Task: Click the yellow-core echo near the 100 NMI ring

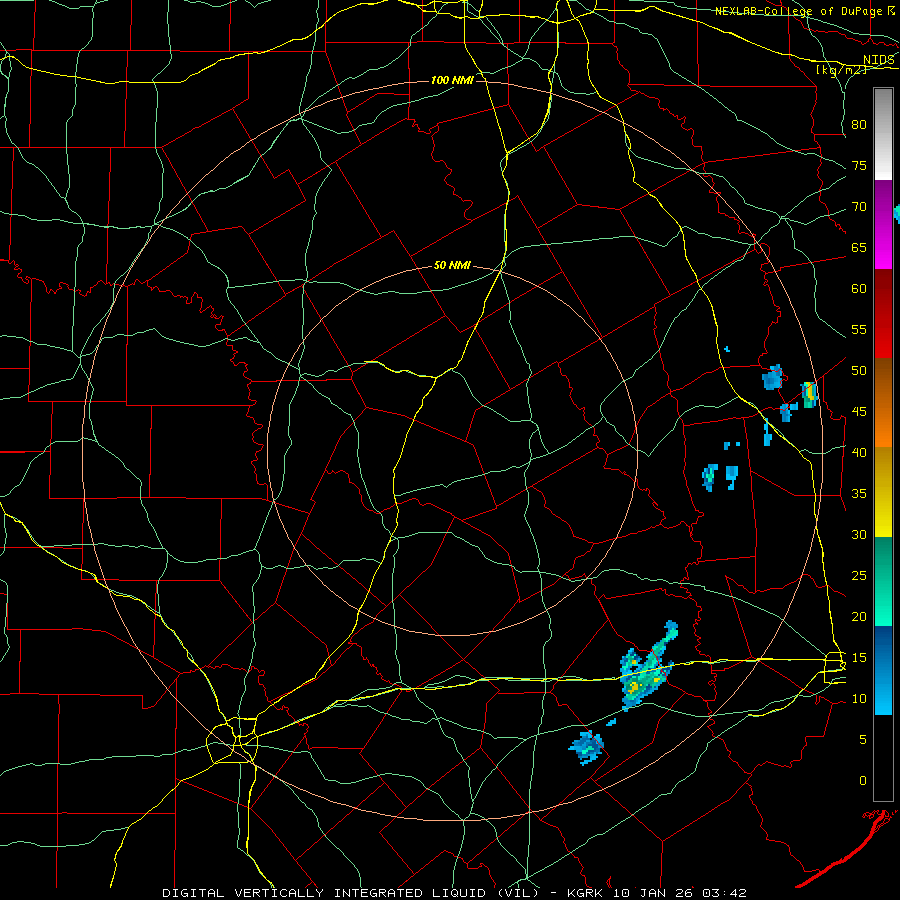Action: point(809,394)
